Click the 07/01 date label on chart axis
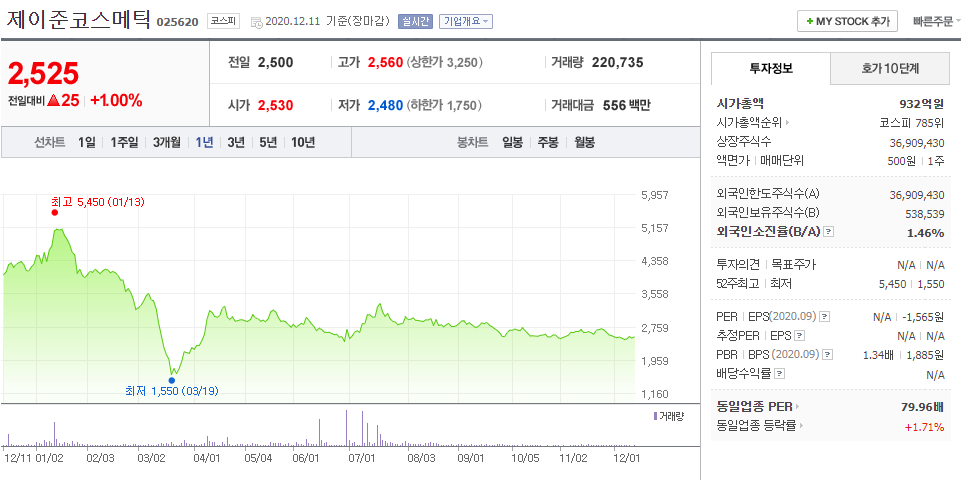 tap(362, 458)
